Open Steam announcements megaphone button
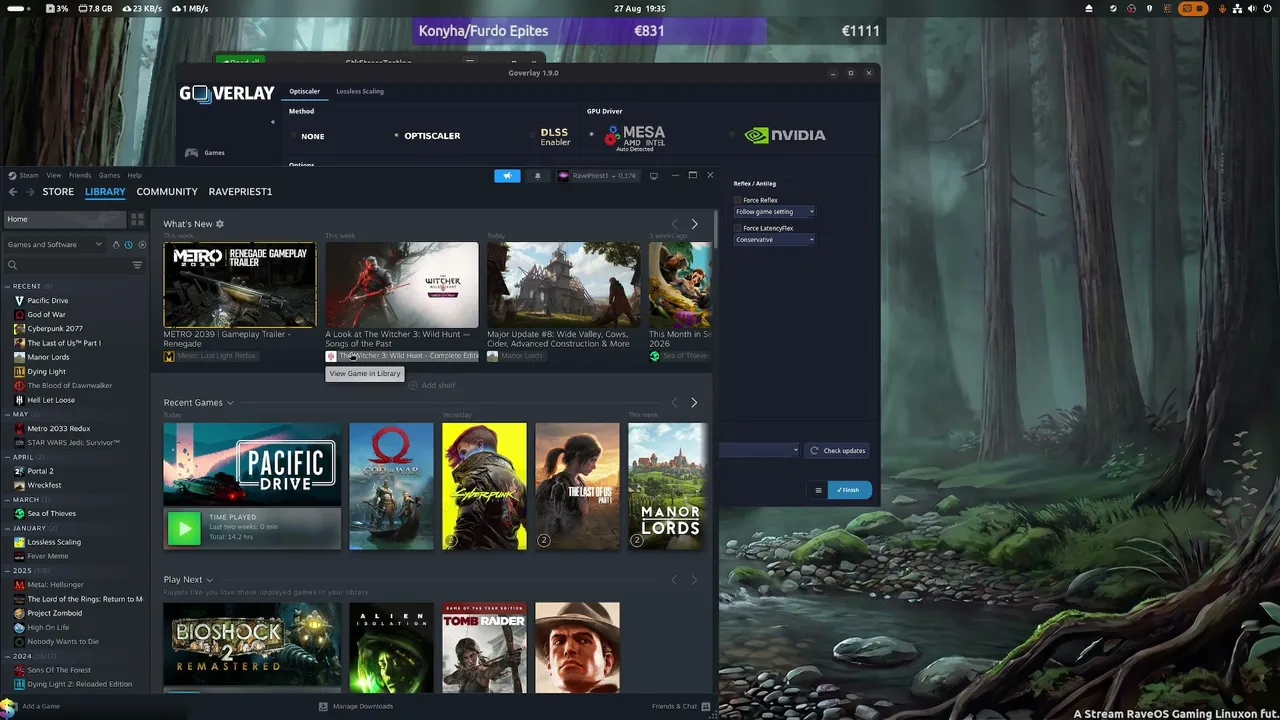Image resolution: width=1280 pixels, height=720 pixels. click(x=507, y=176)
